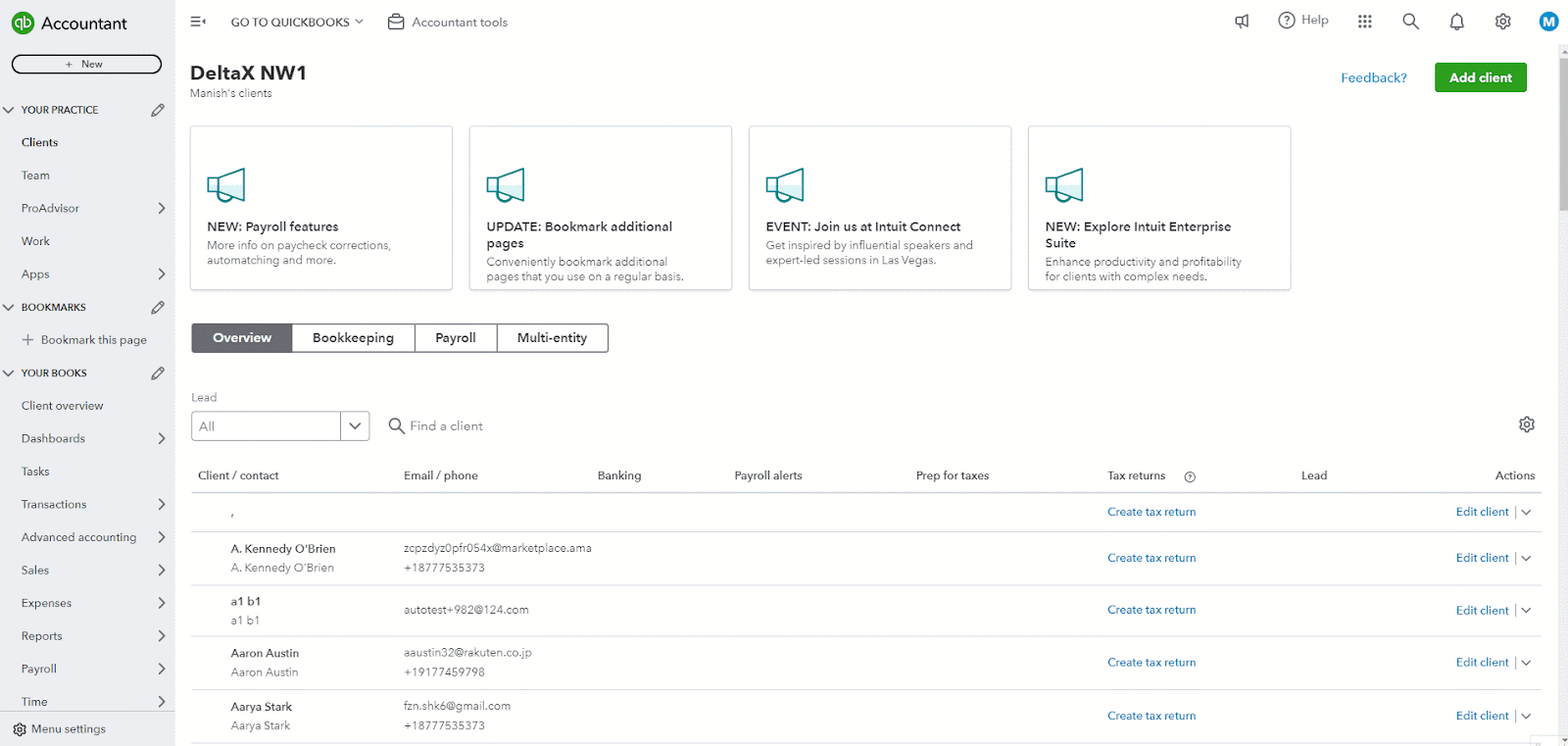This screenshot has height=746, width=1568.
Task: Open client table settings gear
Action: (1526, 424)
